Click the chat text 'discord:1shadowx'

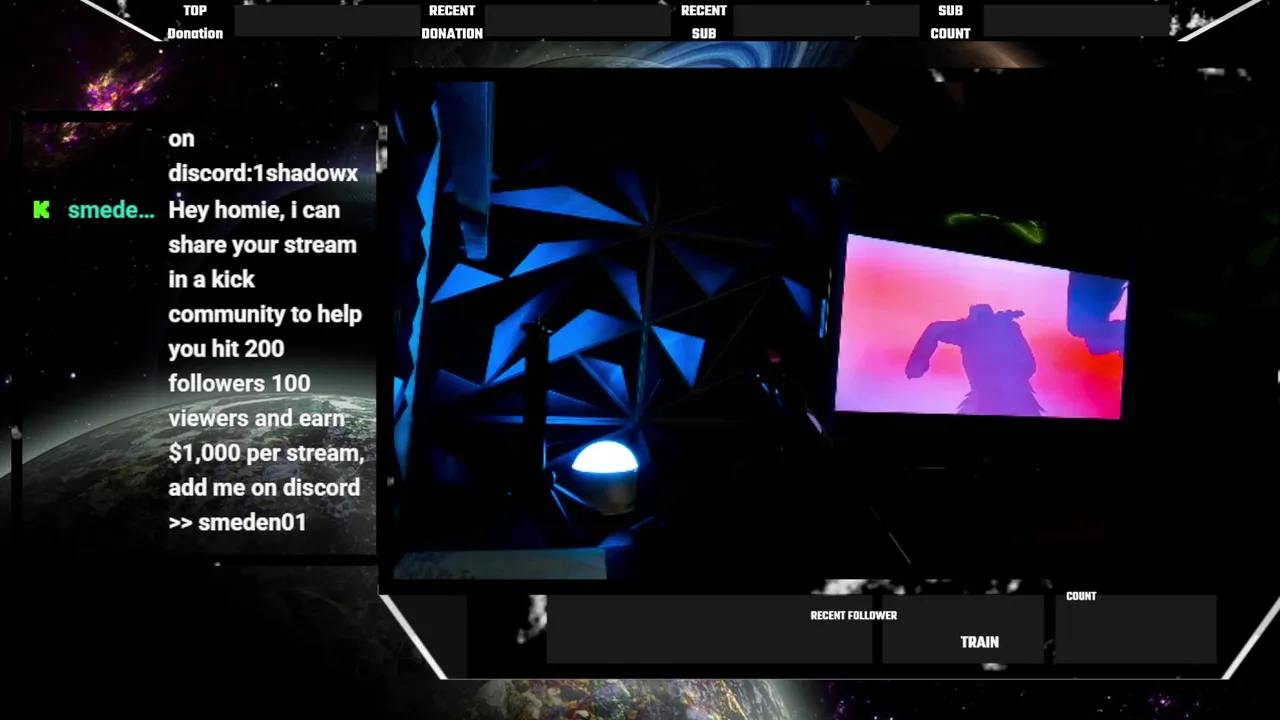(263, 173)
